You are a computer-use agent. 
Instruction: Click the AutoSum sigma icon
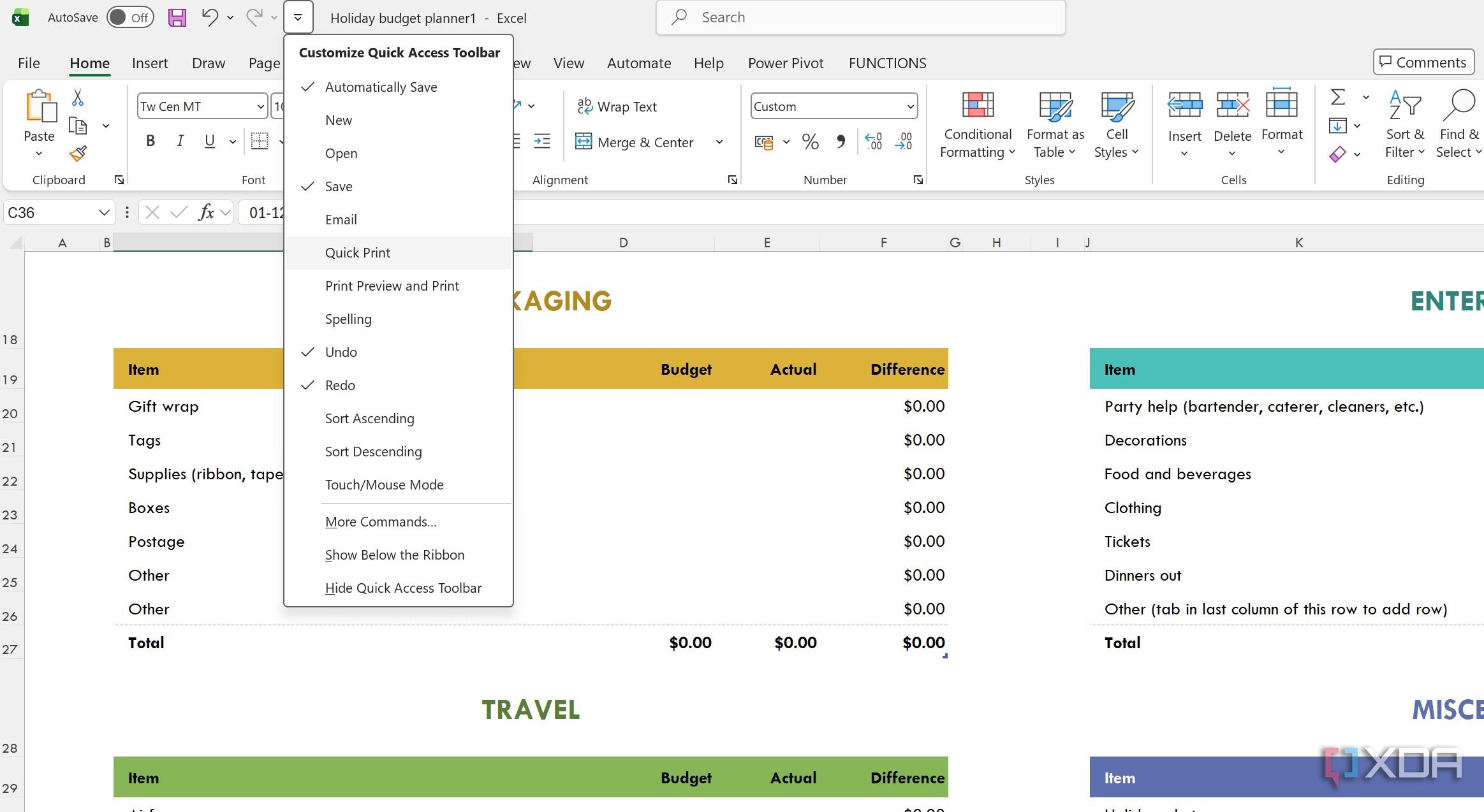1338,98
